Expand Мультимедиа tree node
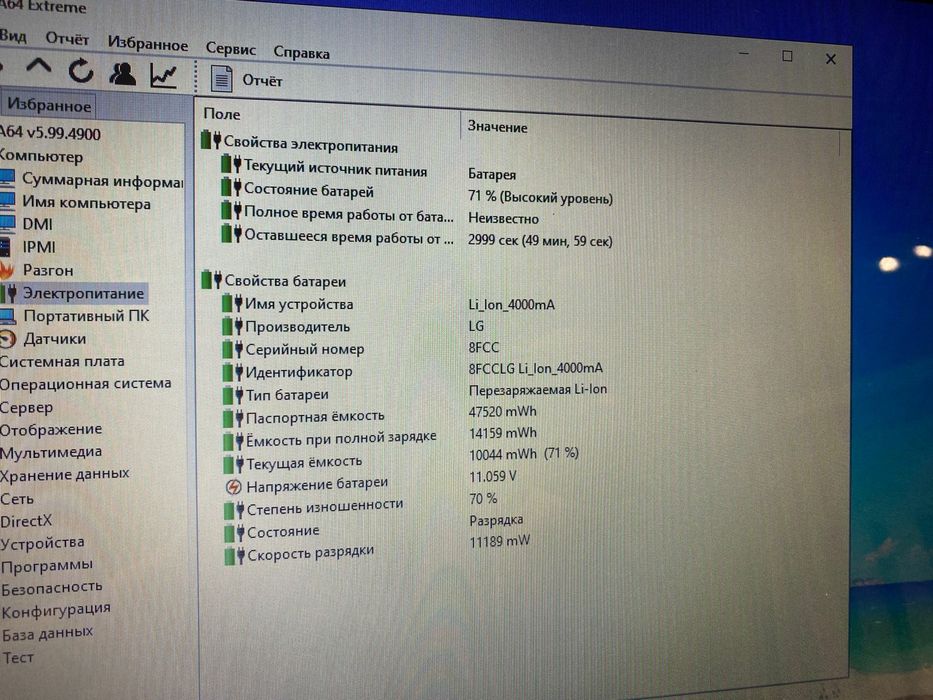 click(x=51, y=452)
